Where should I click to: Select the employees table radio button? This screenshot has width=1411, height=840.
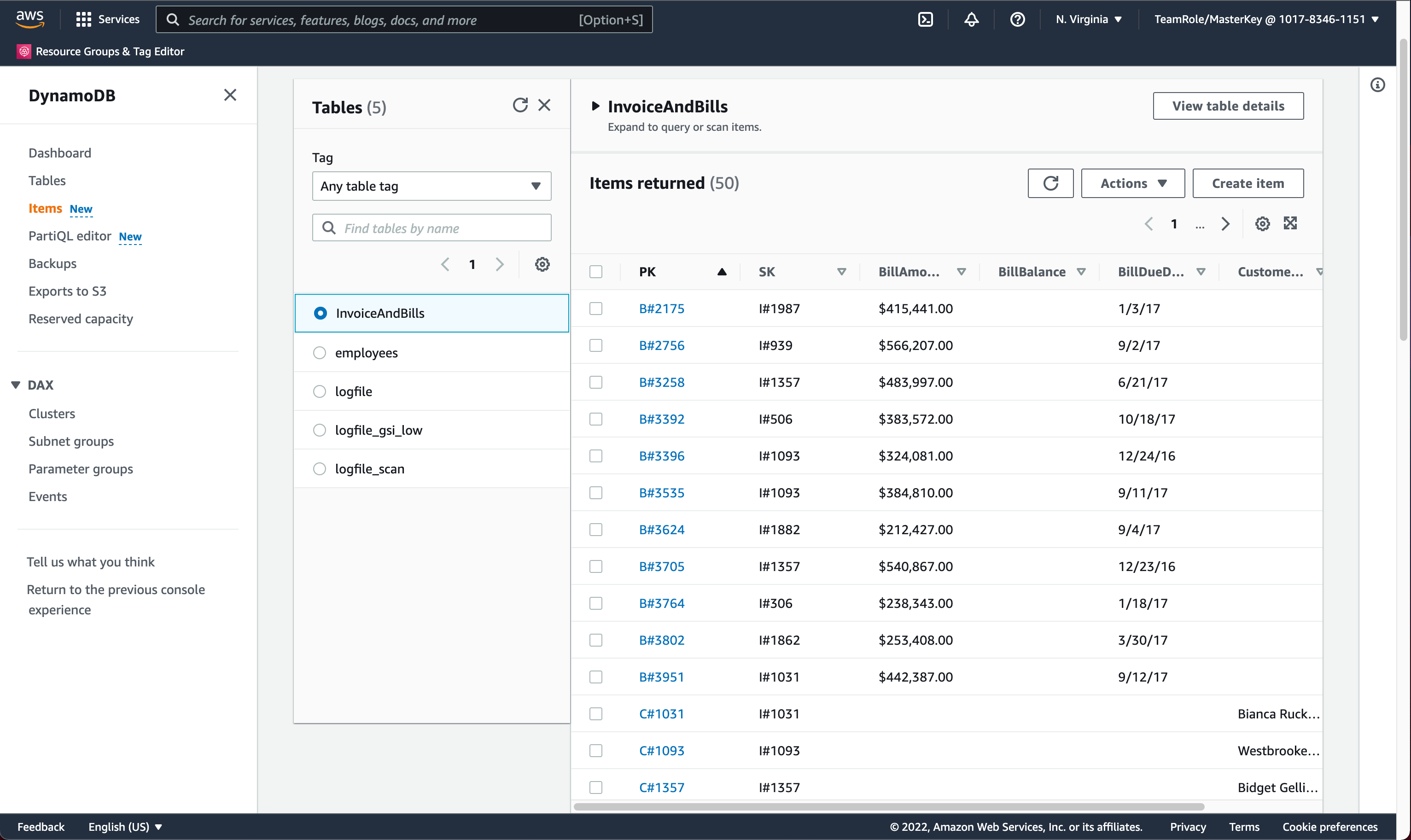[x=320, y=353]
